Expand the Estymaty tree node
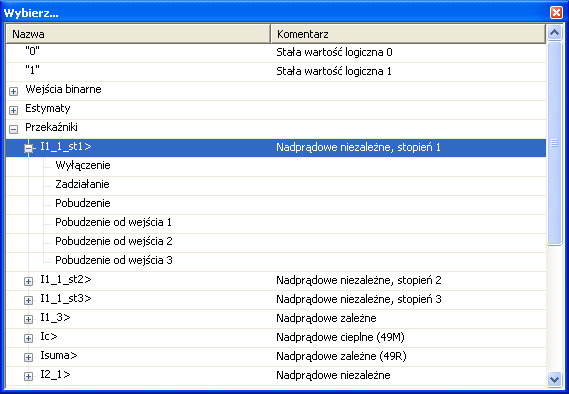Viewport: 569px width, 394px height. point(13,110)
